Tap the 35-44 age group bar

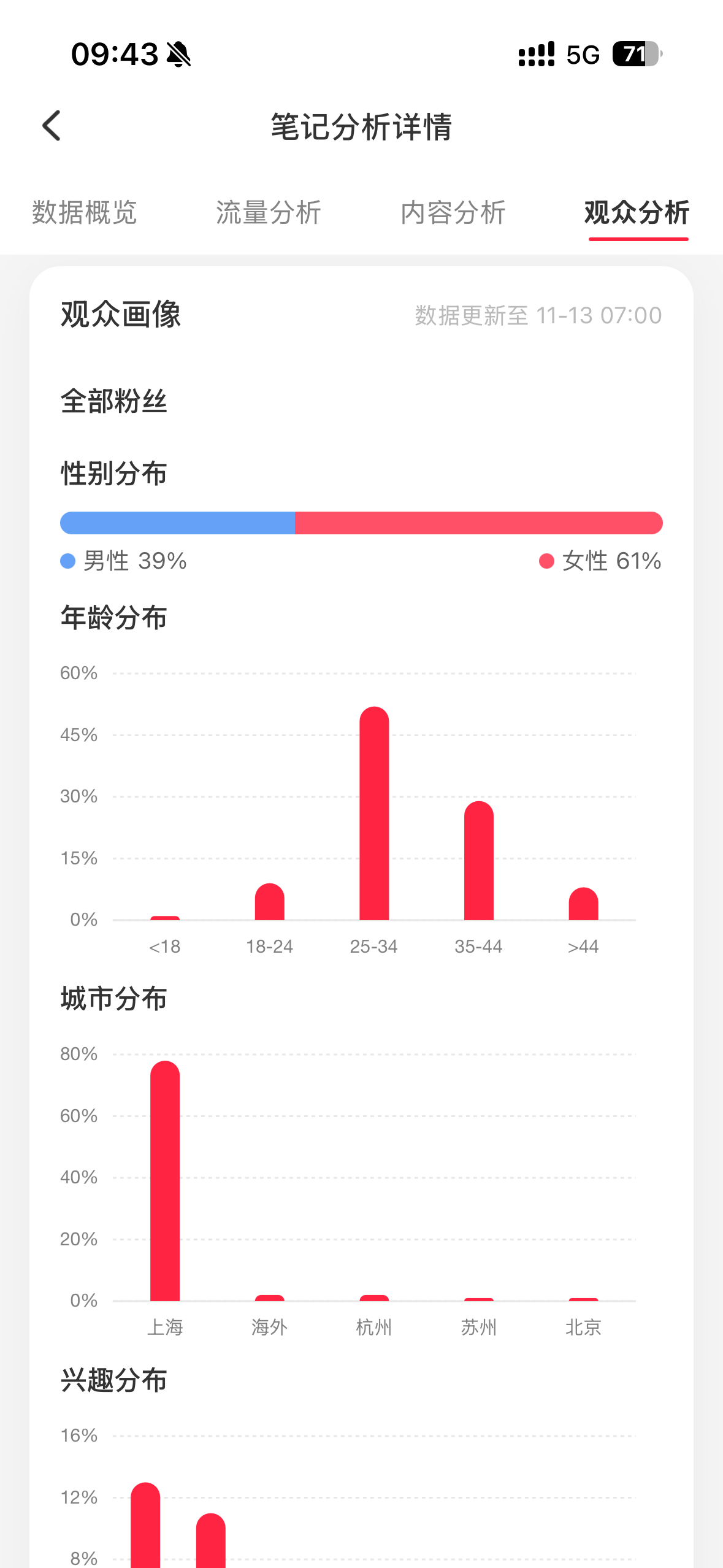pos(479,861)
